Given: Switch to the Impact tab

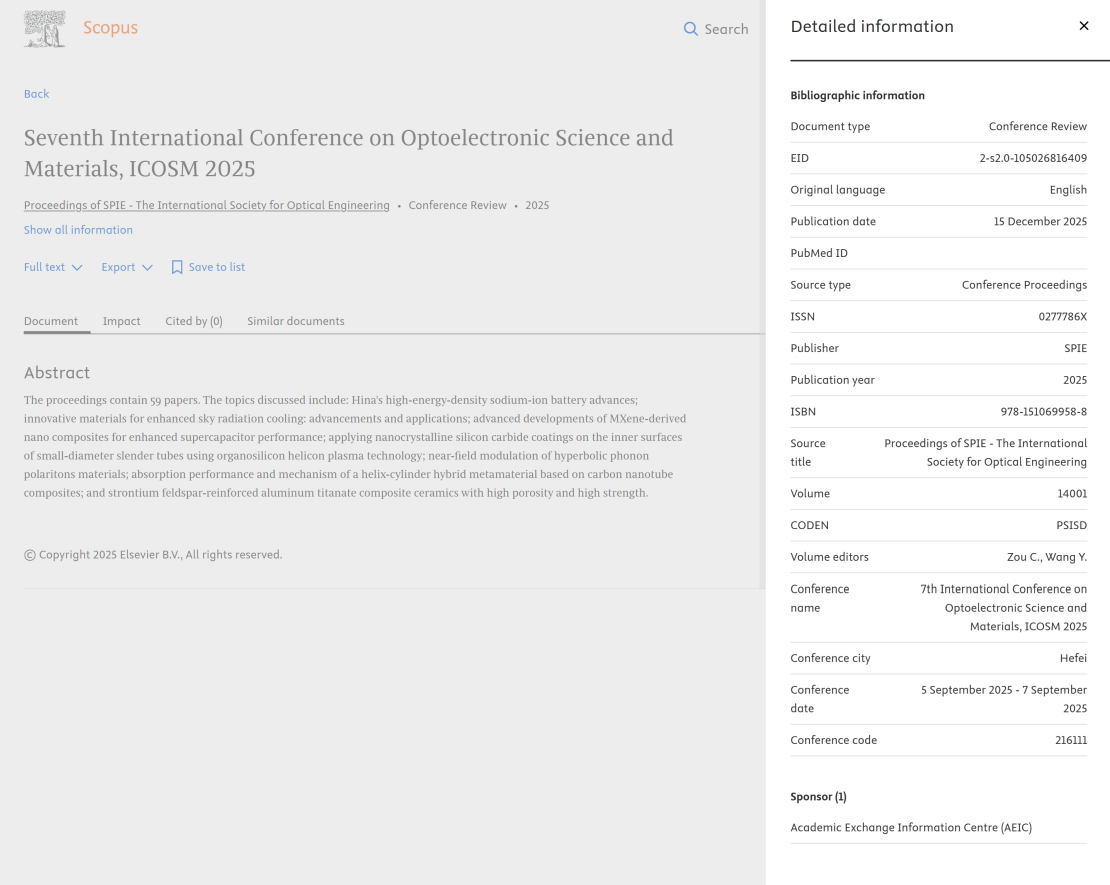Looking at the screenshot, I should click(x=121, y=321).
